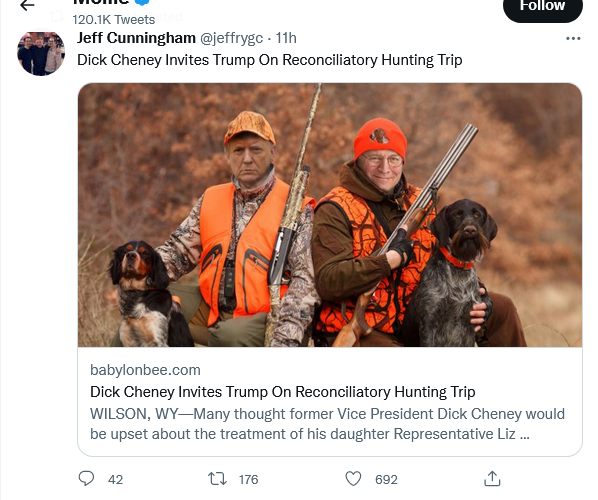Open the 11h timestamp permalink
The height and width of the screenshot is (500, 598).
[286, 38]
